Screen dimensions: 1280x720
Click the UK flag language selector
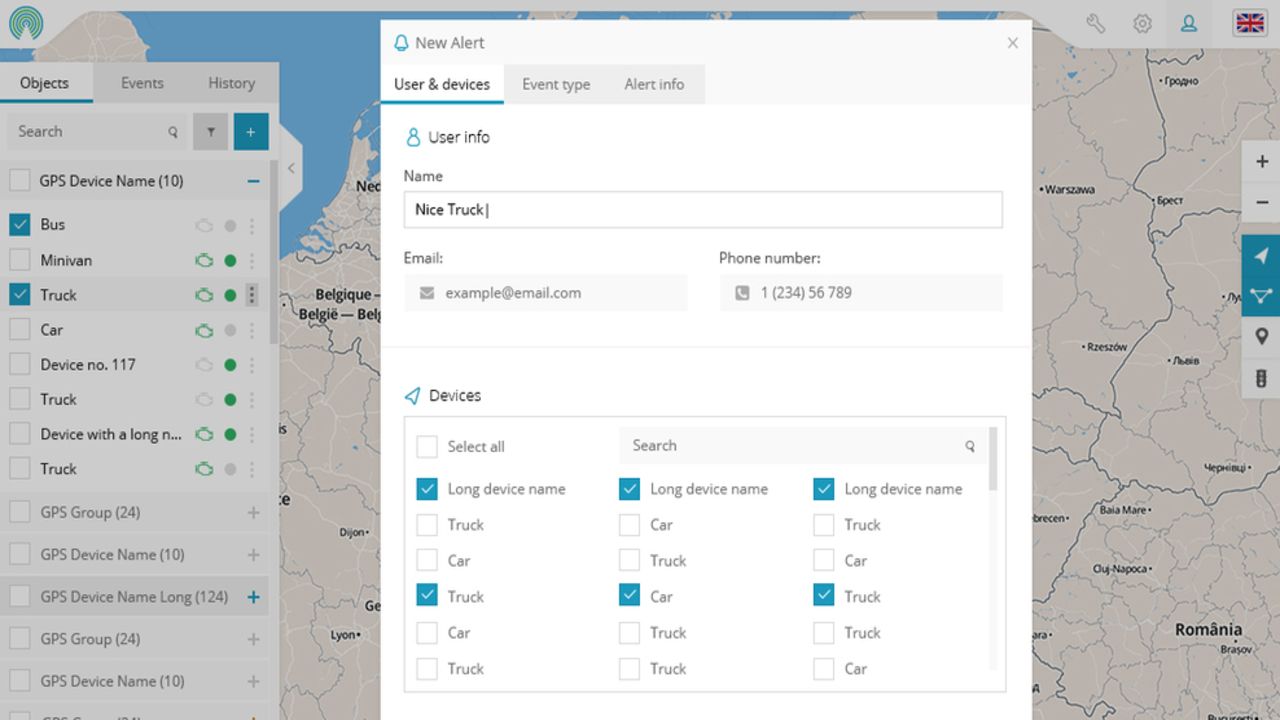coord(1250,23)
